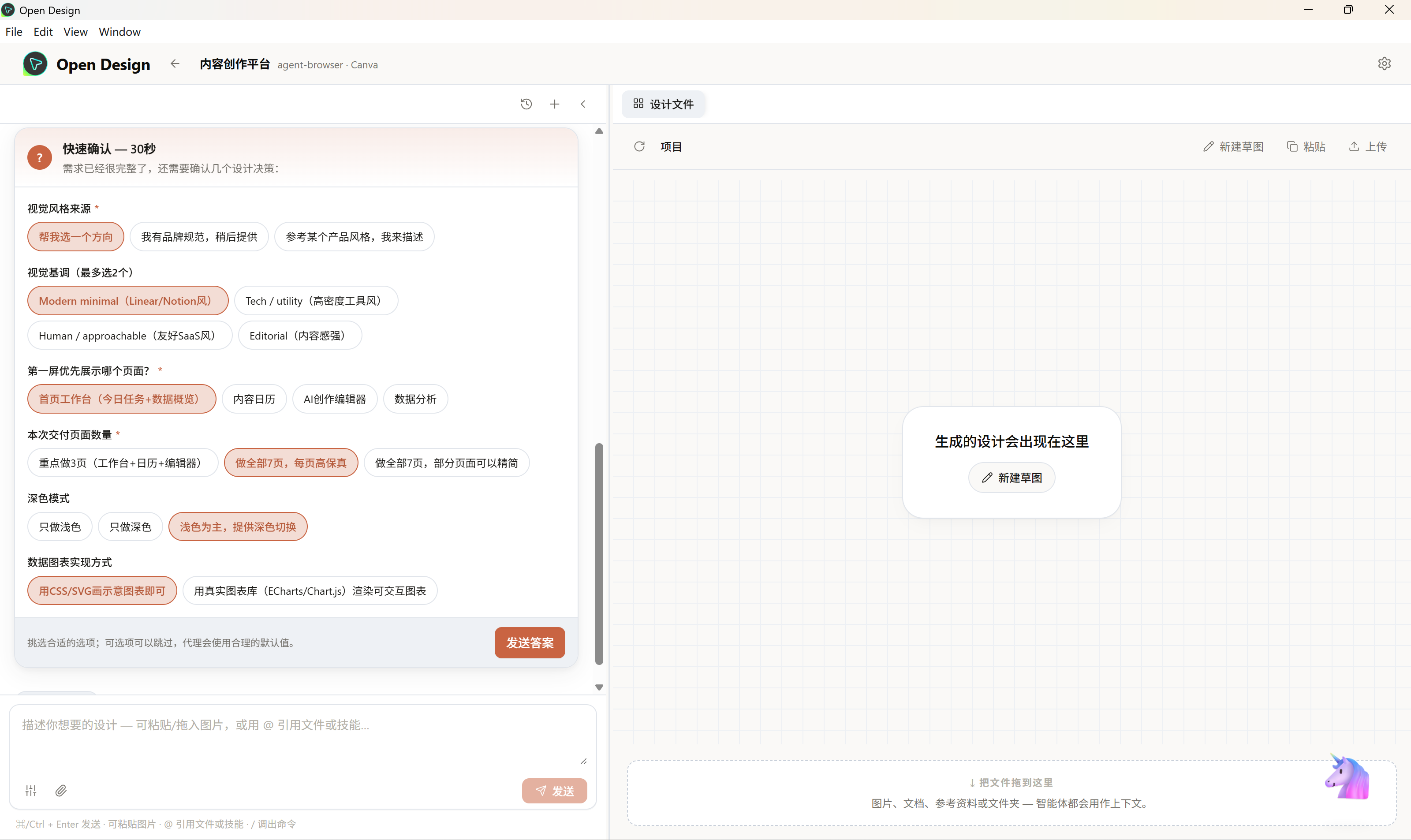Select 用CSS/SVG画示意图表即可 option

pyautogui.click(x=102, y=591)
